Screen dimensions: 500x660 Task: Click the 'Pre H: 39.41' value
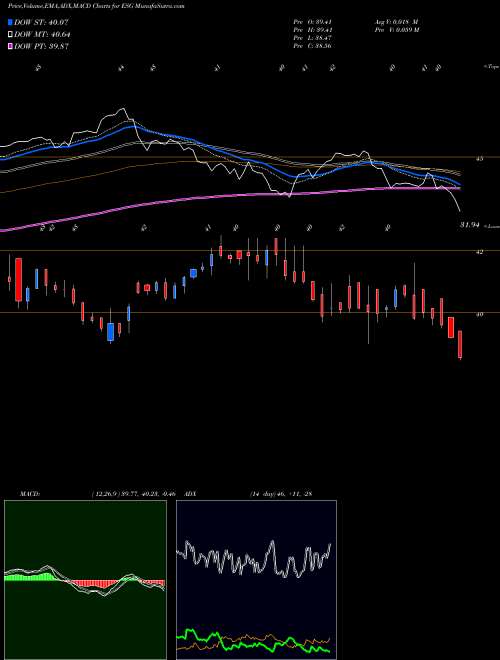click(x=313, y=30)
